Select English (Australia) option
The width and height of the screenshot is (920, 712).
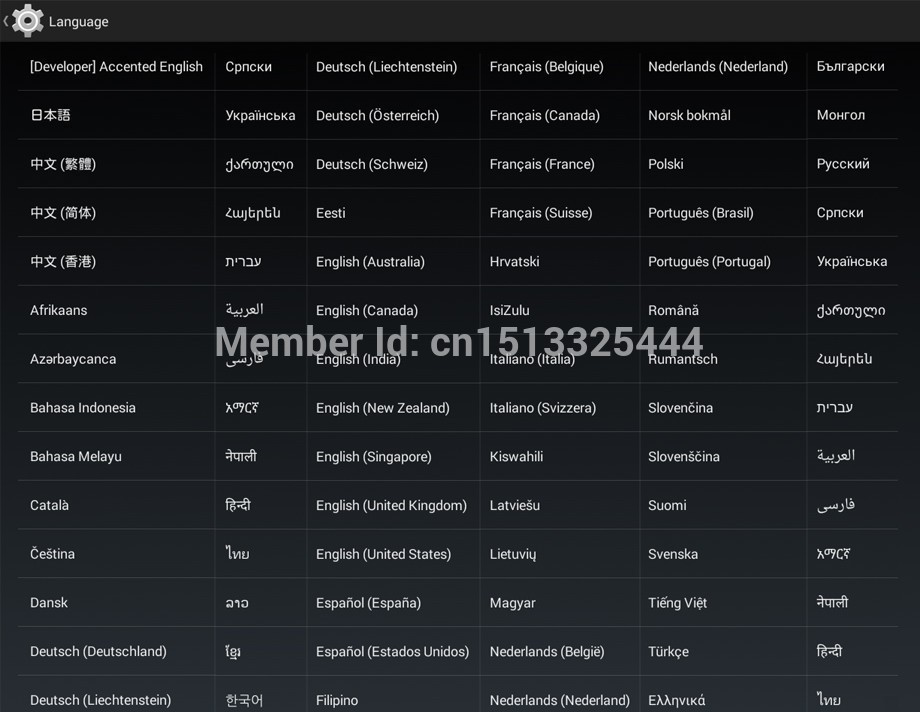coord(370,262)
